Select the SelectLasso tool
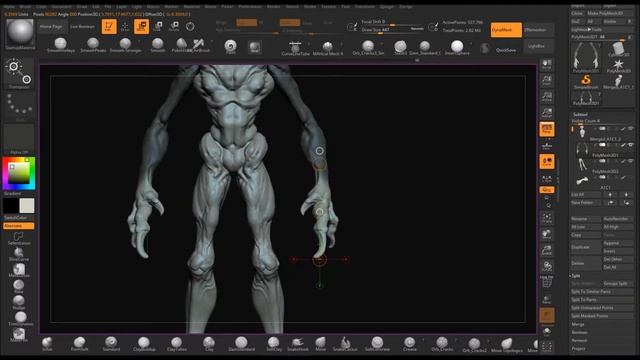Screen dimensions: 640x360 tap(19, 238)
